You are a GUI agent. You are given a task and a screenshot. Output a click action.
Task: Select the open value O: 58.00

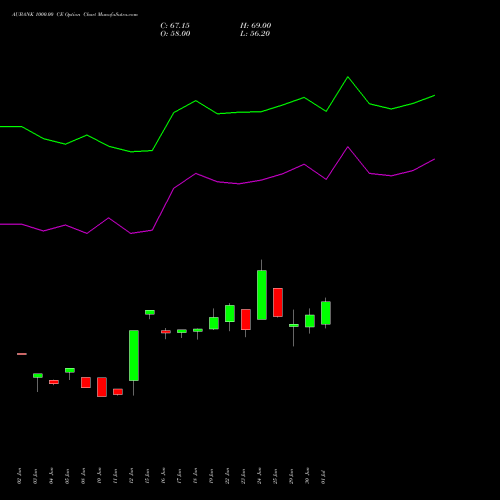175,34
